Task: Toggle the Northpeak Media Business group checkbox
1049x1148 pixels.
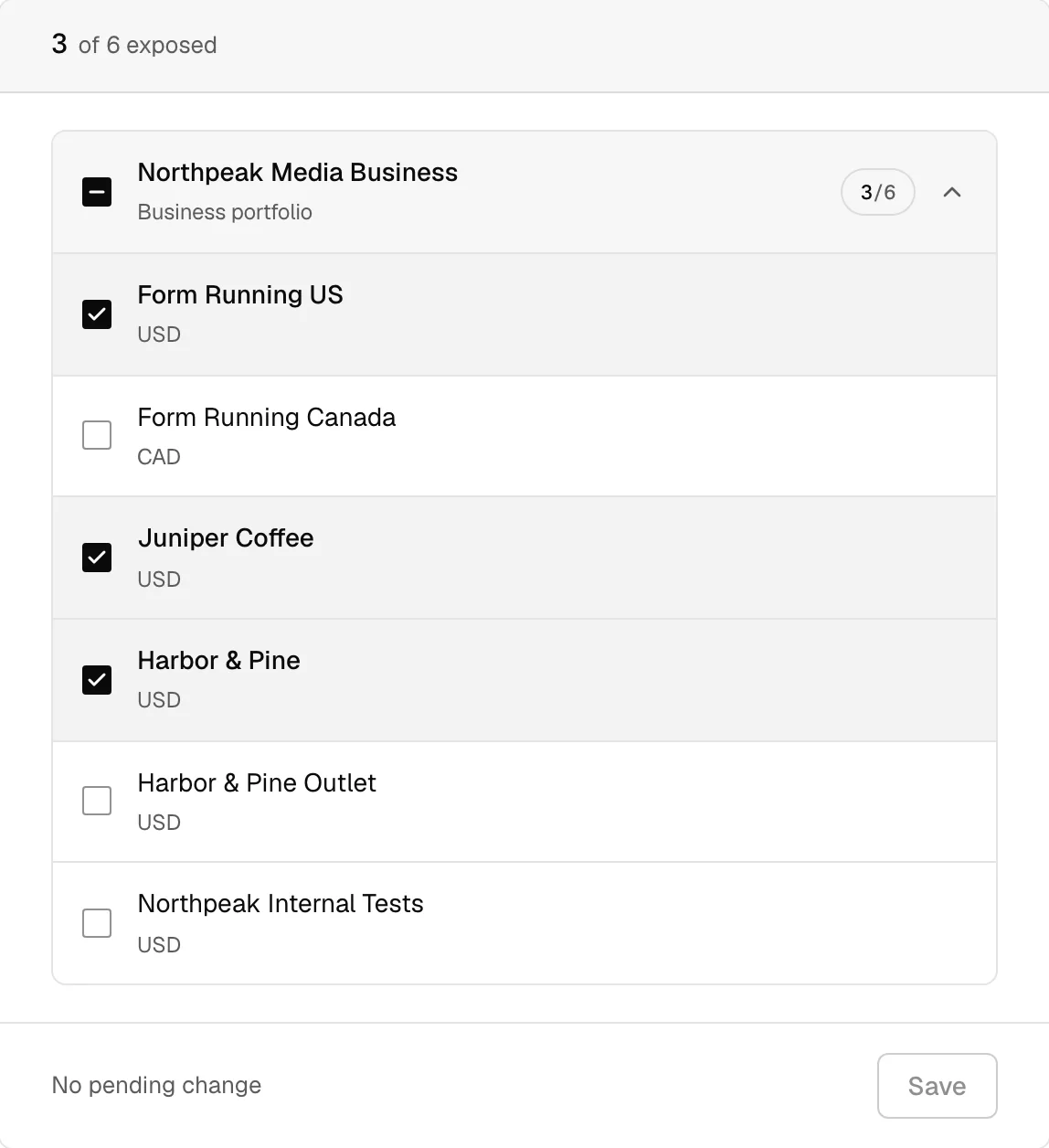Action: [x=97, y=192]
